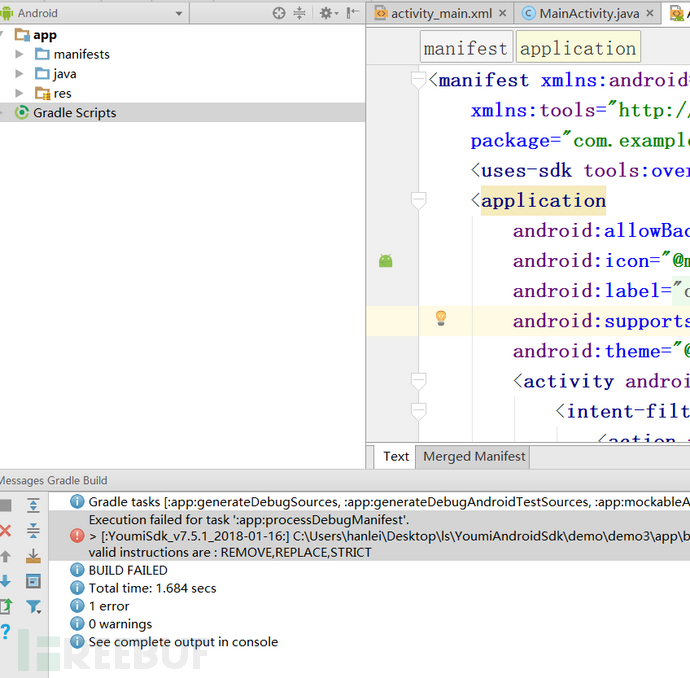Screen dimensions: 690x678
Task: Click the application breadcrumb
Action: (x=578, y=48)
